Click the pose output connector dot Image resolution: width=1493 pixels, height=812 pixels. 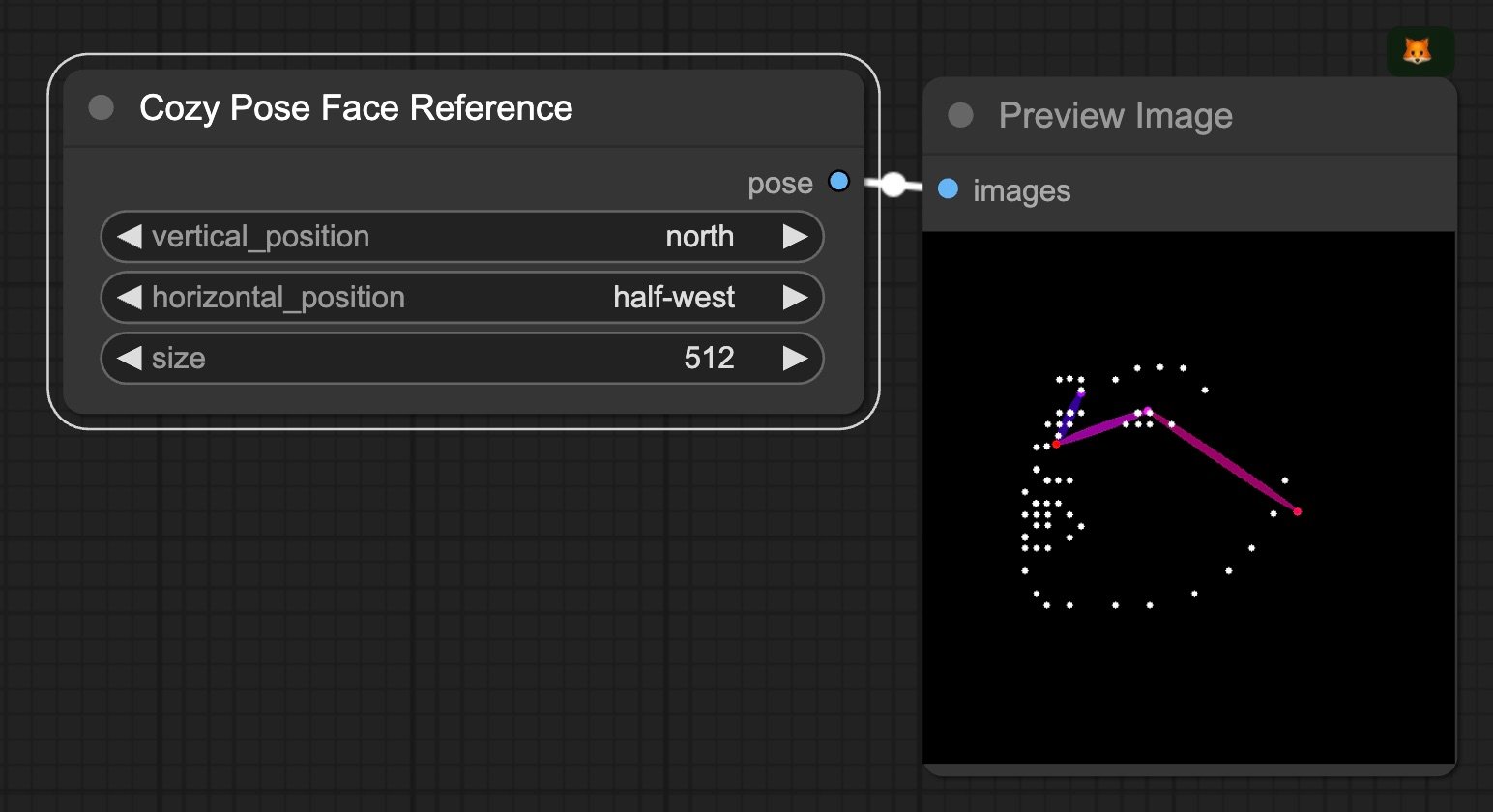tap(838, 181)
